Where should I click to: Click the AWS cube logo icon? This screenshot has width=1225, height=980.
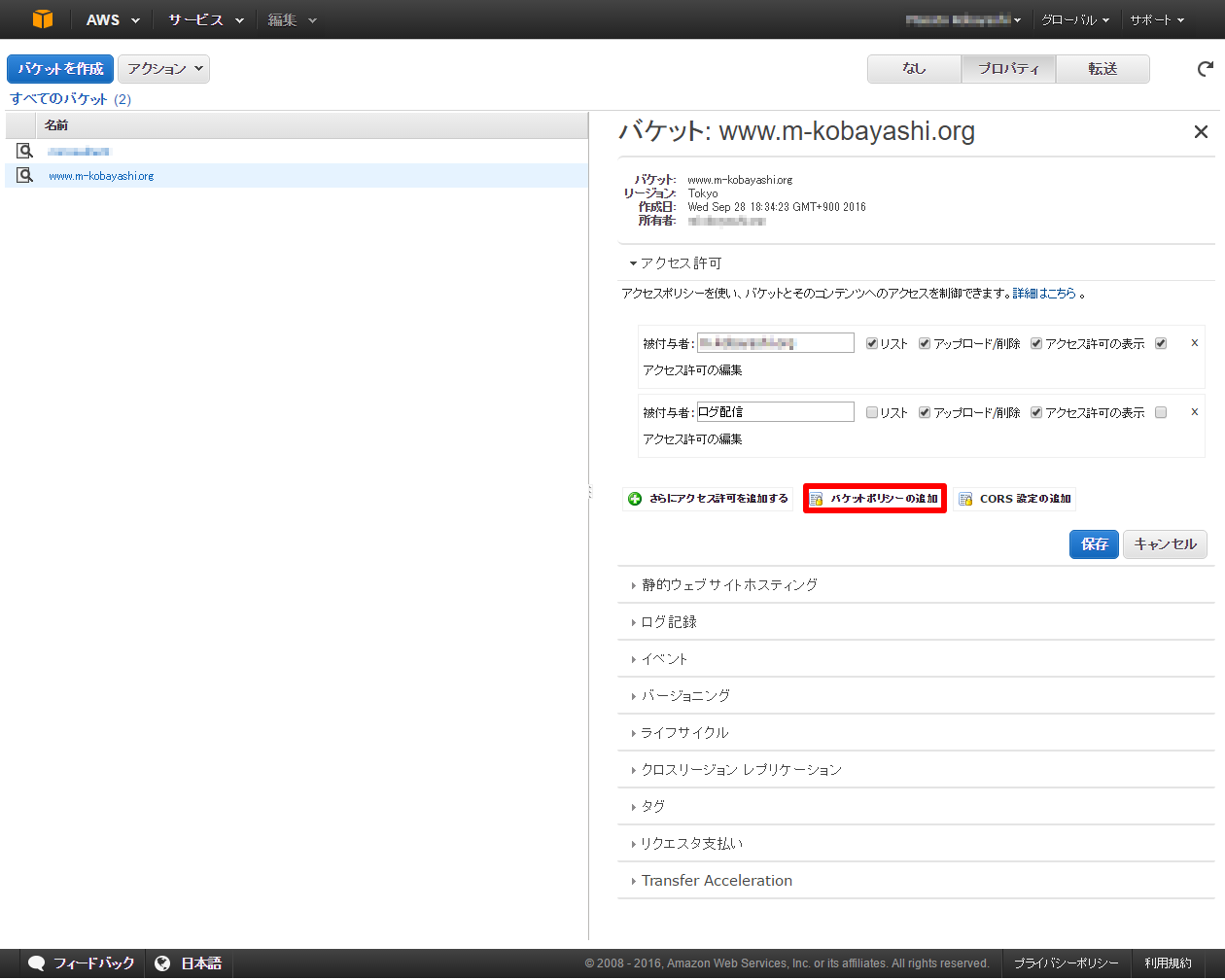pyautogui.click(x=43, y=19)
